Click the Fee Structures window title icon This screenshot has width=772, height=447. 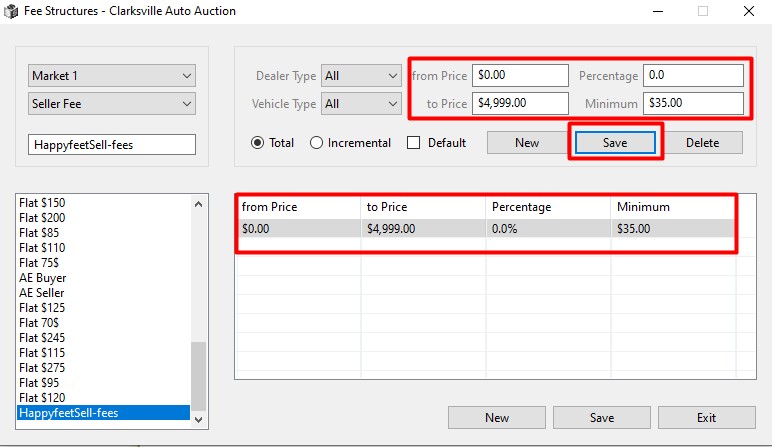[12, 11]
